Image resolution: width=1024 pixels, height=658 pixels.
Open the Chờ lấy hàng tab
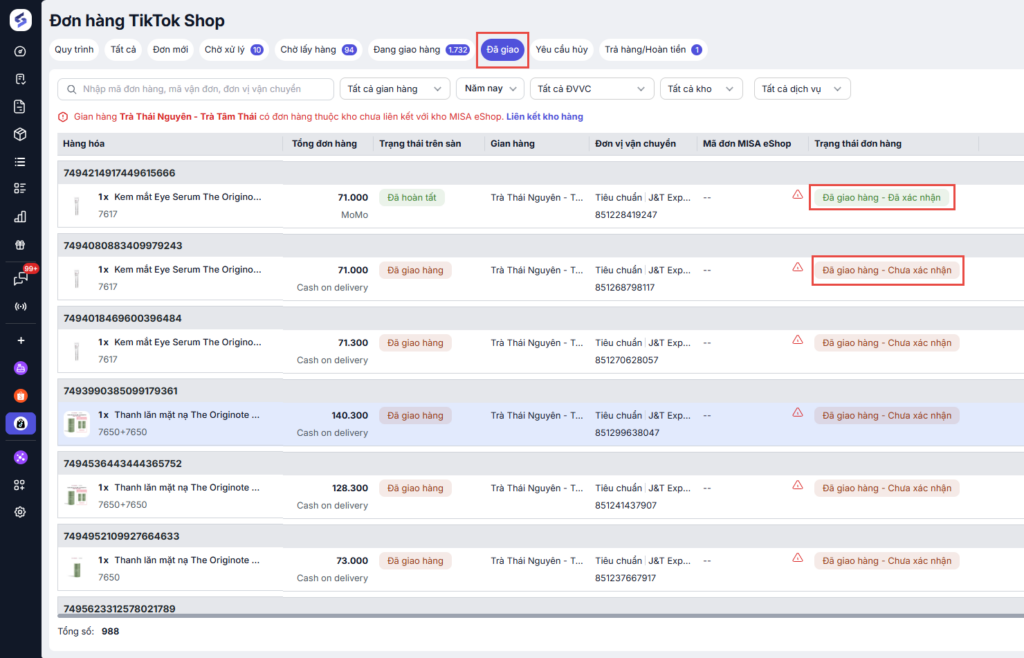click(318, 50)
